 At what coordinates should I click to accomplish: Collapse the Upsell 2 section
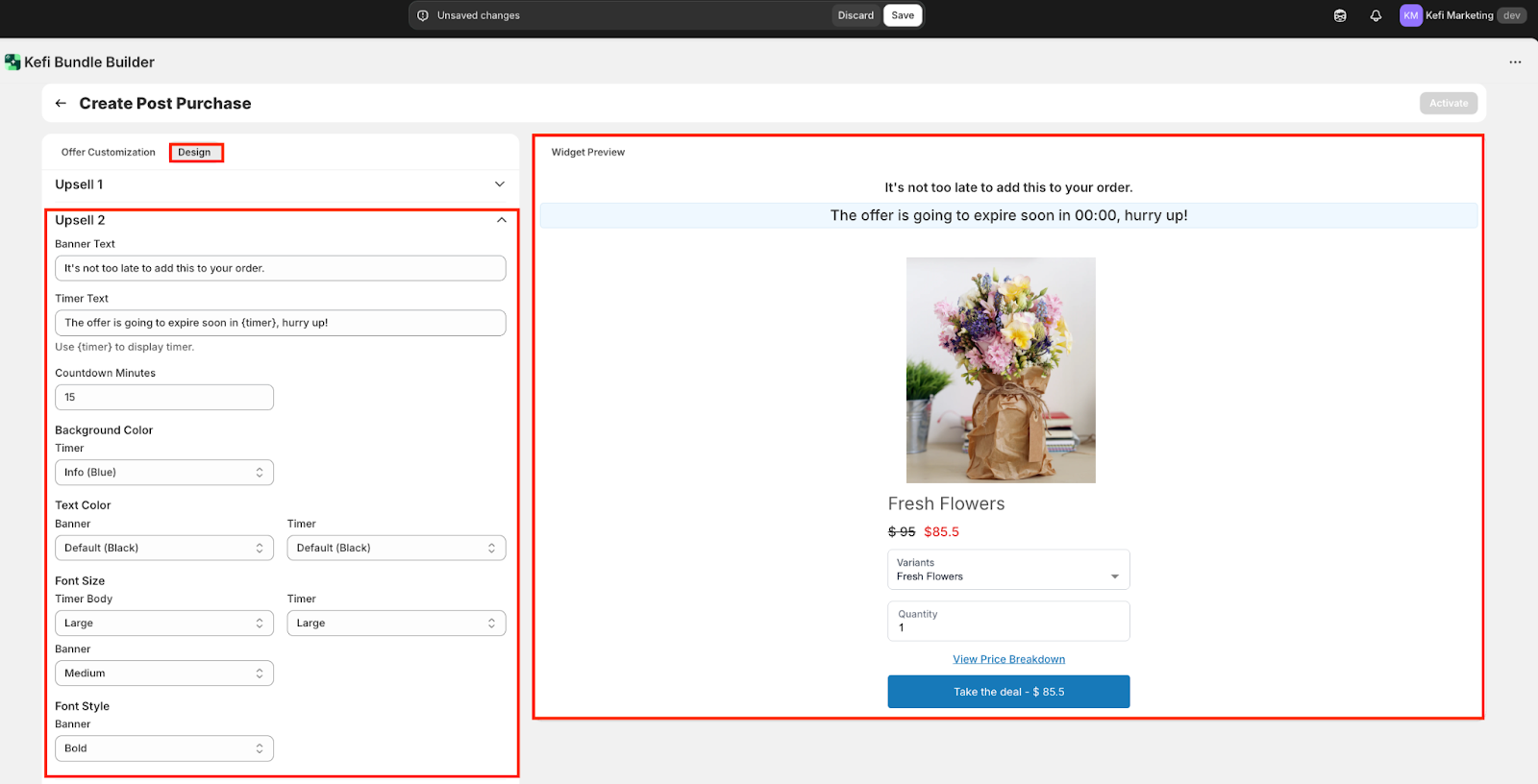pyautogui.click(x=501, y=220)
